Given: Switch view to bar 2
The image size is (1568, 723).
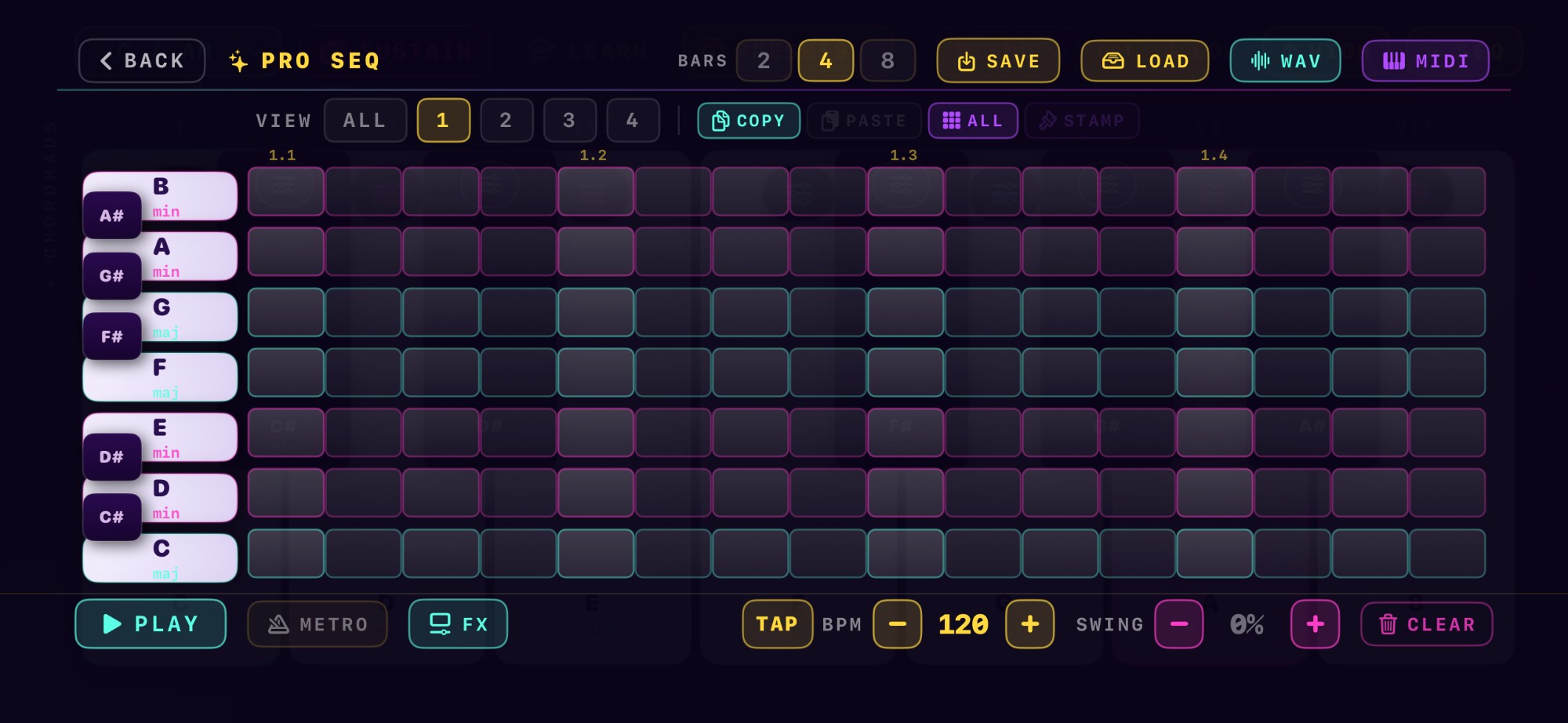Looking at the screenshot, I should (506, 120).
